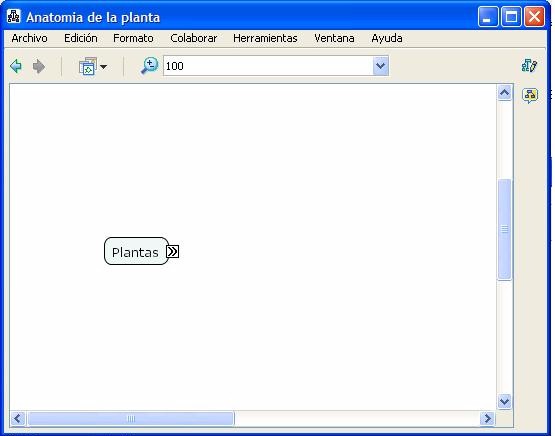This screenshot has width=555, height=436.
Task: Select the Plantas concept node
Action: click(136, 251)
